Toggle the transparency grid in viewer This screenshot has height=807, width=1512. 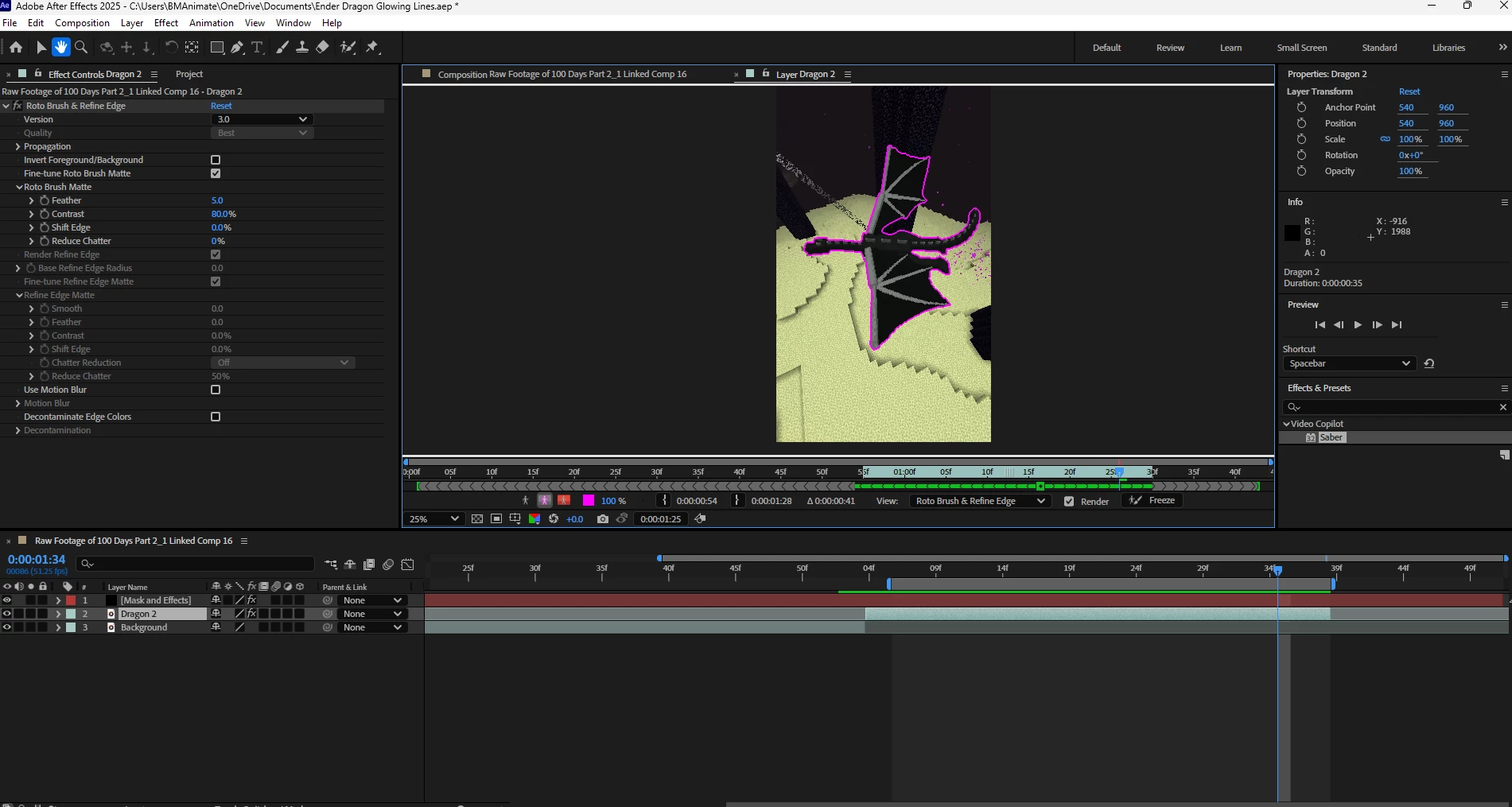tap(477, 519)
